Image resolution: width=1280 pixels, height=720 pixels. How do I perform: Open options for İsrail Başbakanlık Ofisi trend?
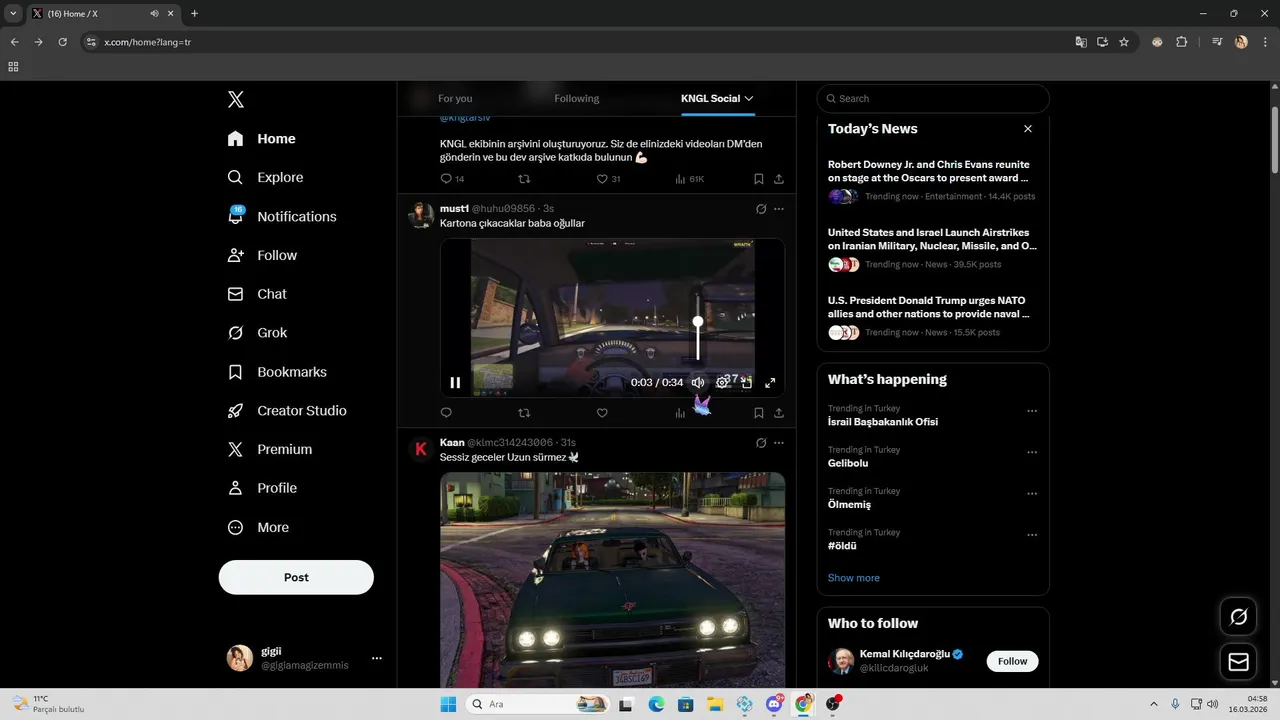tap(1032, 411)
